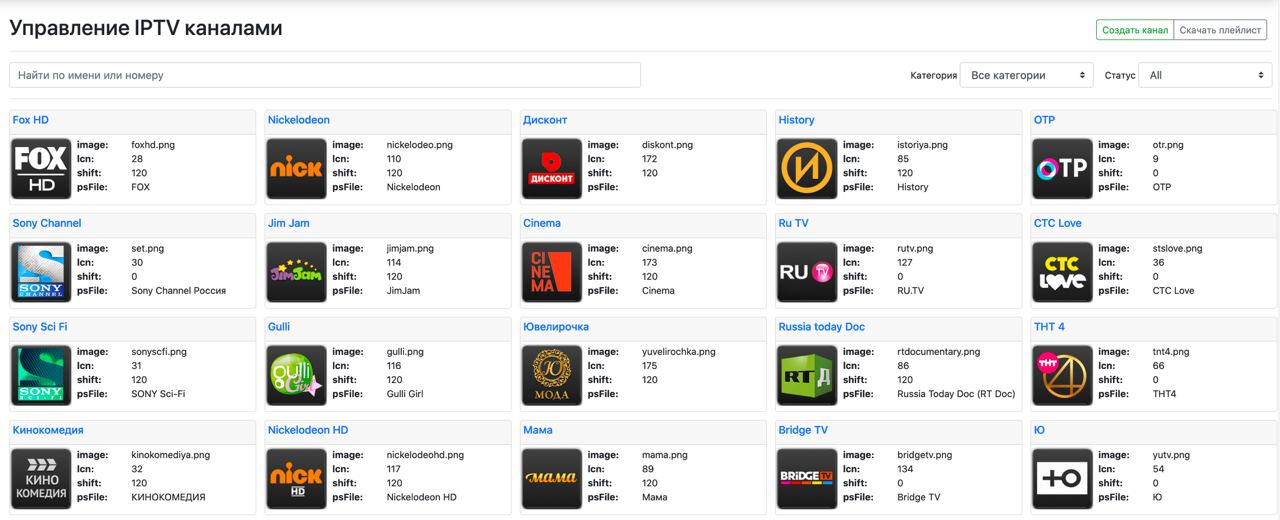
Task: Click the foxhd.png image filename
Action: pos(153,145)
